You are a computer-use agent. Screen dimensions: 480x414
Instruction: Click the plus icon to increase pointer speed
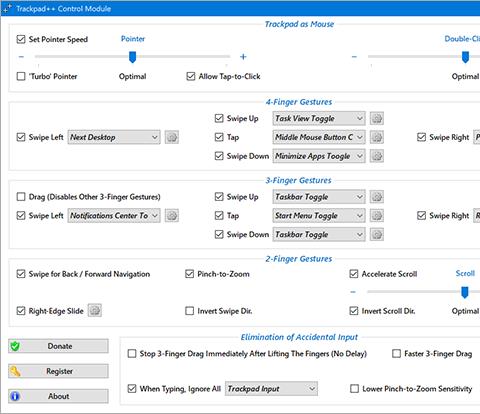click(x=243, y=57)
